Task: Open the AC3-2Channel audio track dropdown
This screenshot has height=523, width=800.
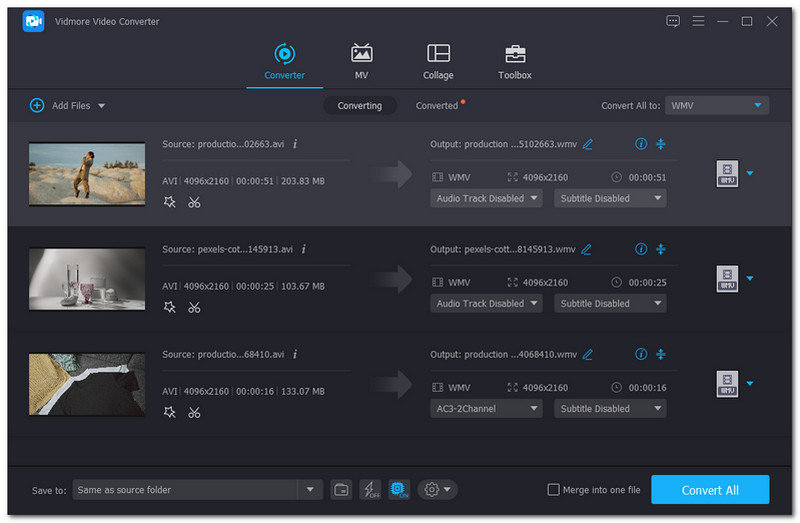Action: click(487, 408)
